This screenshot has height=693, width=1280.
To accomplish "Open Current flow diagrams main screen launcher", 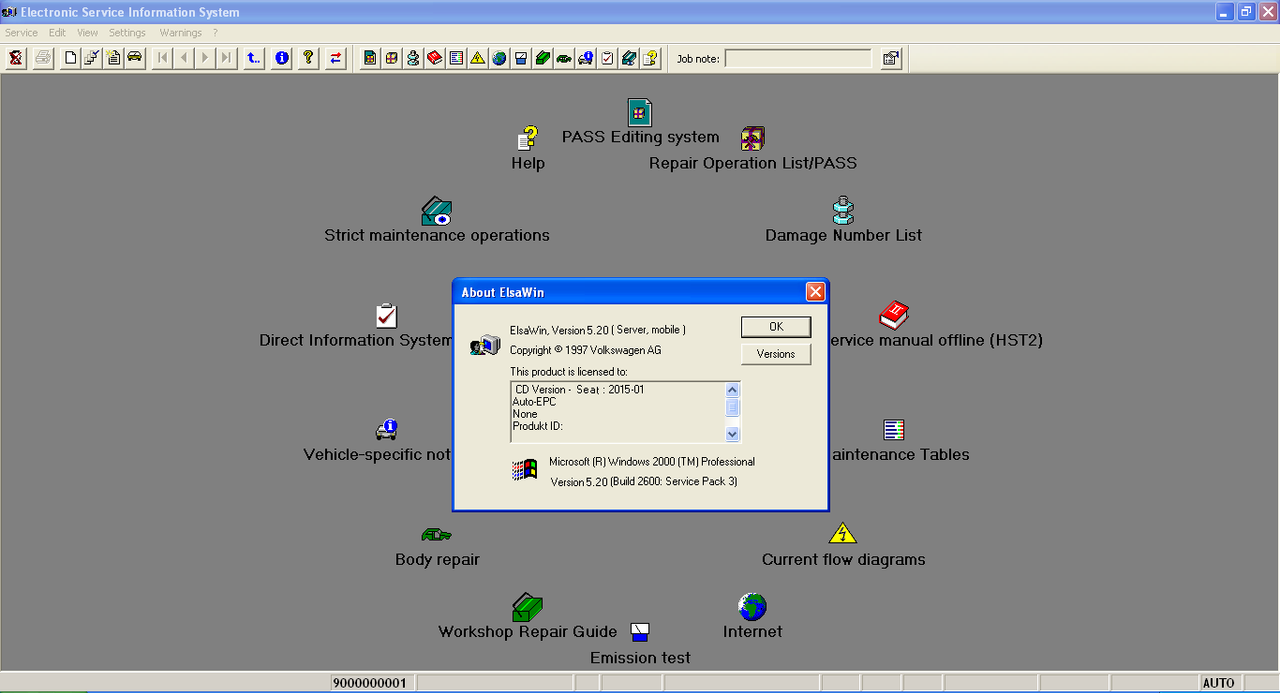I will [843, 546].
